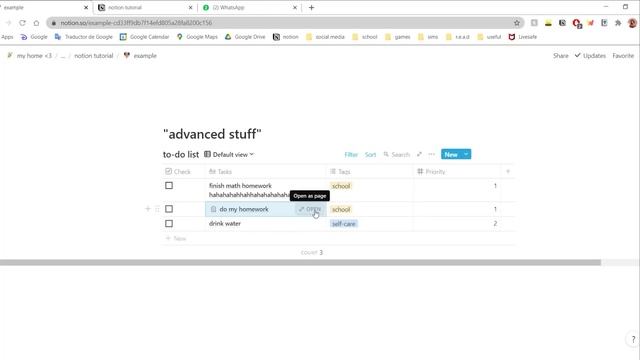
Task: Open the database three-dots menu
Action: 432,154
